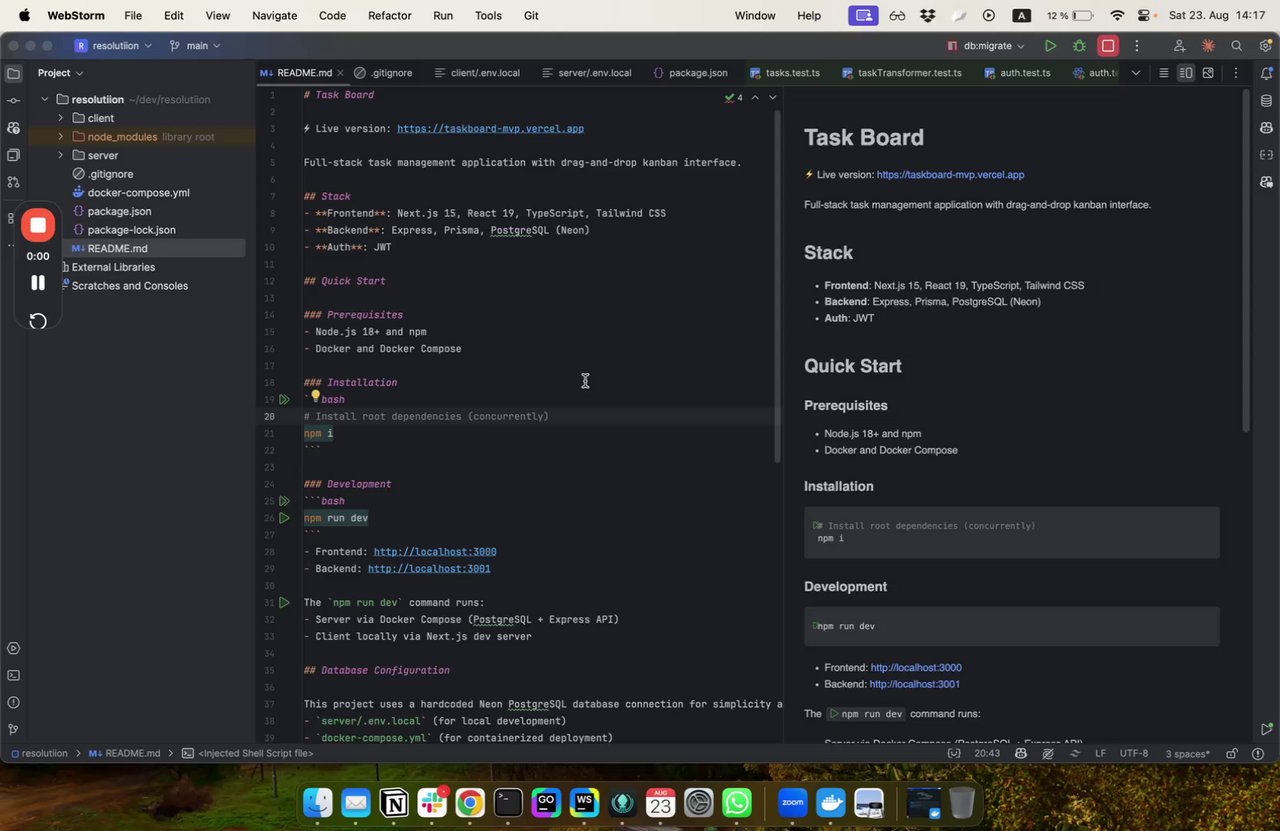Switch to preview-only view mode
1280x831 pixels.
(x=1208, y=73)
